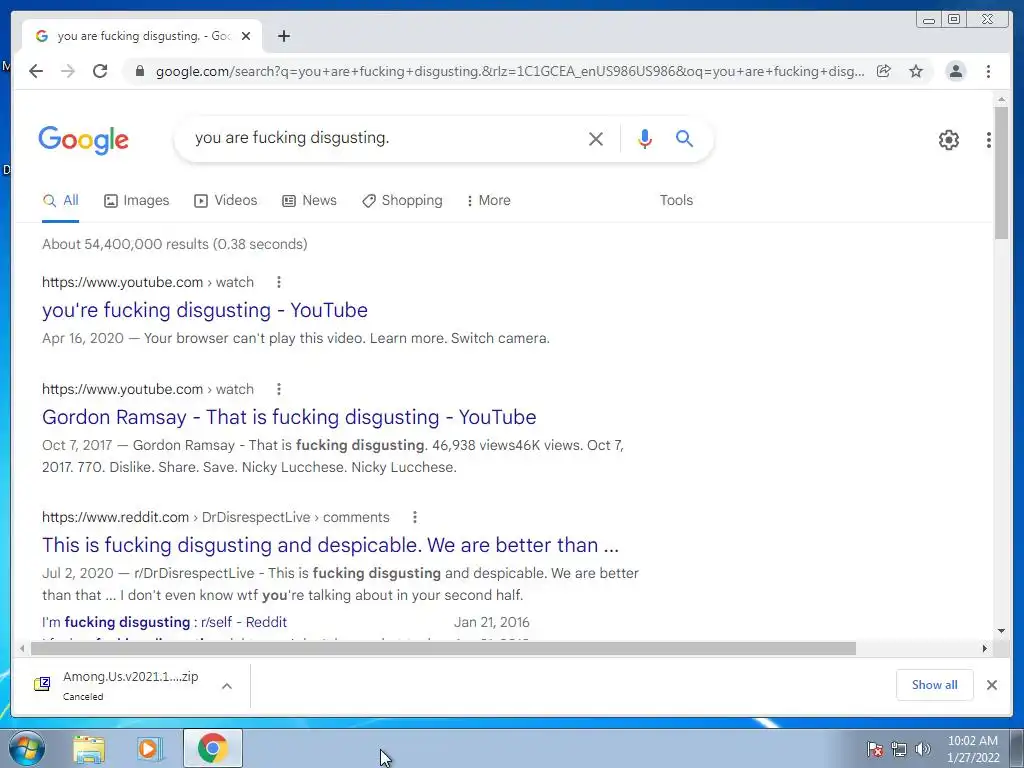Go back to the previous page
1024x768 pixels.
[36, 71]
